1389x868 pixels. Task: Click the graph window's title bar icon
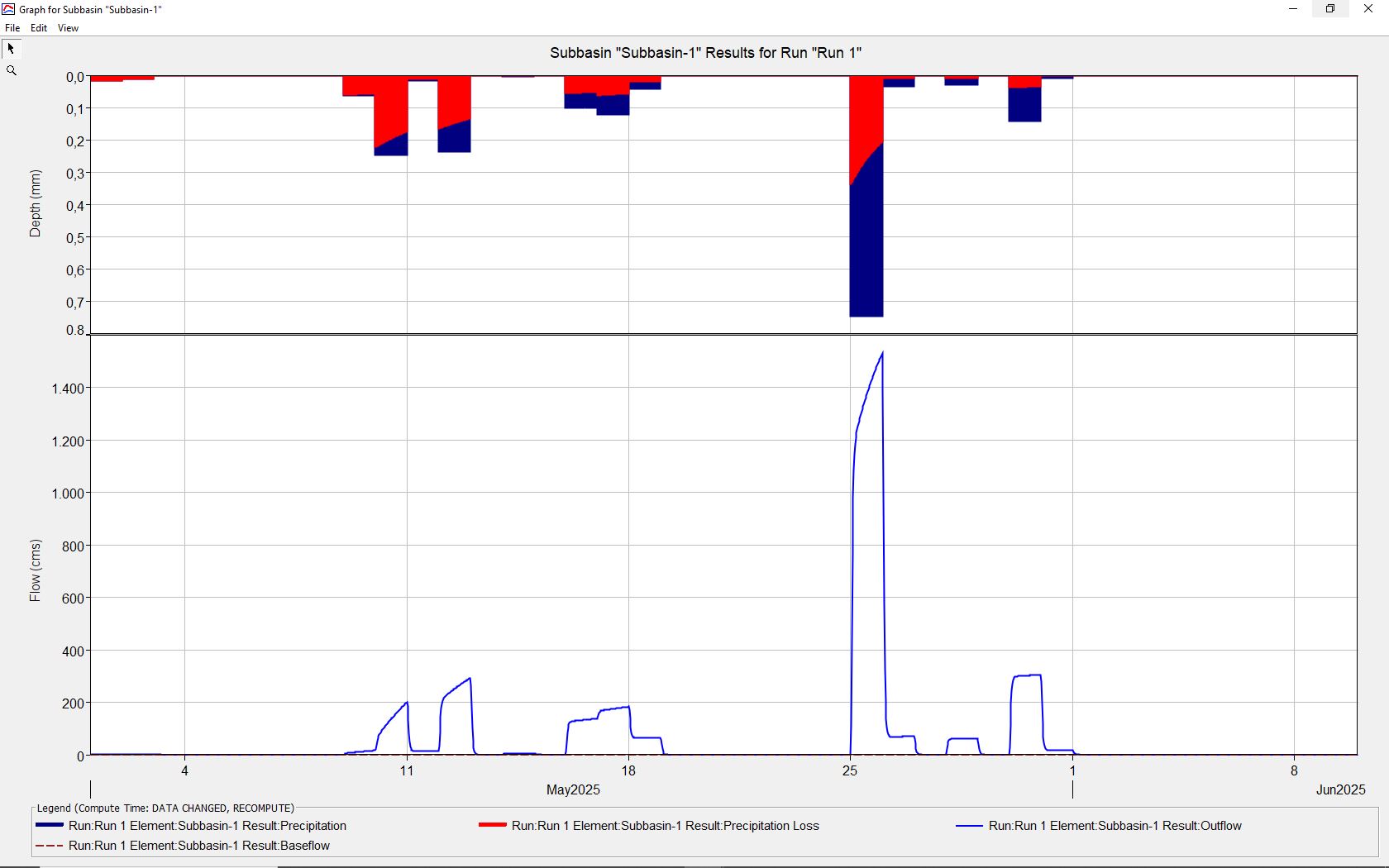coord(9,9)
